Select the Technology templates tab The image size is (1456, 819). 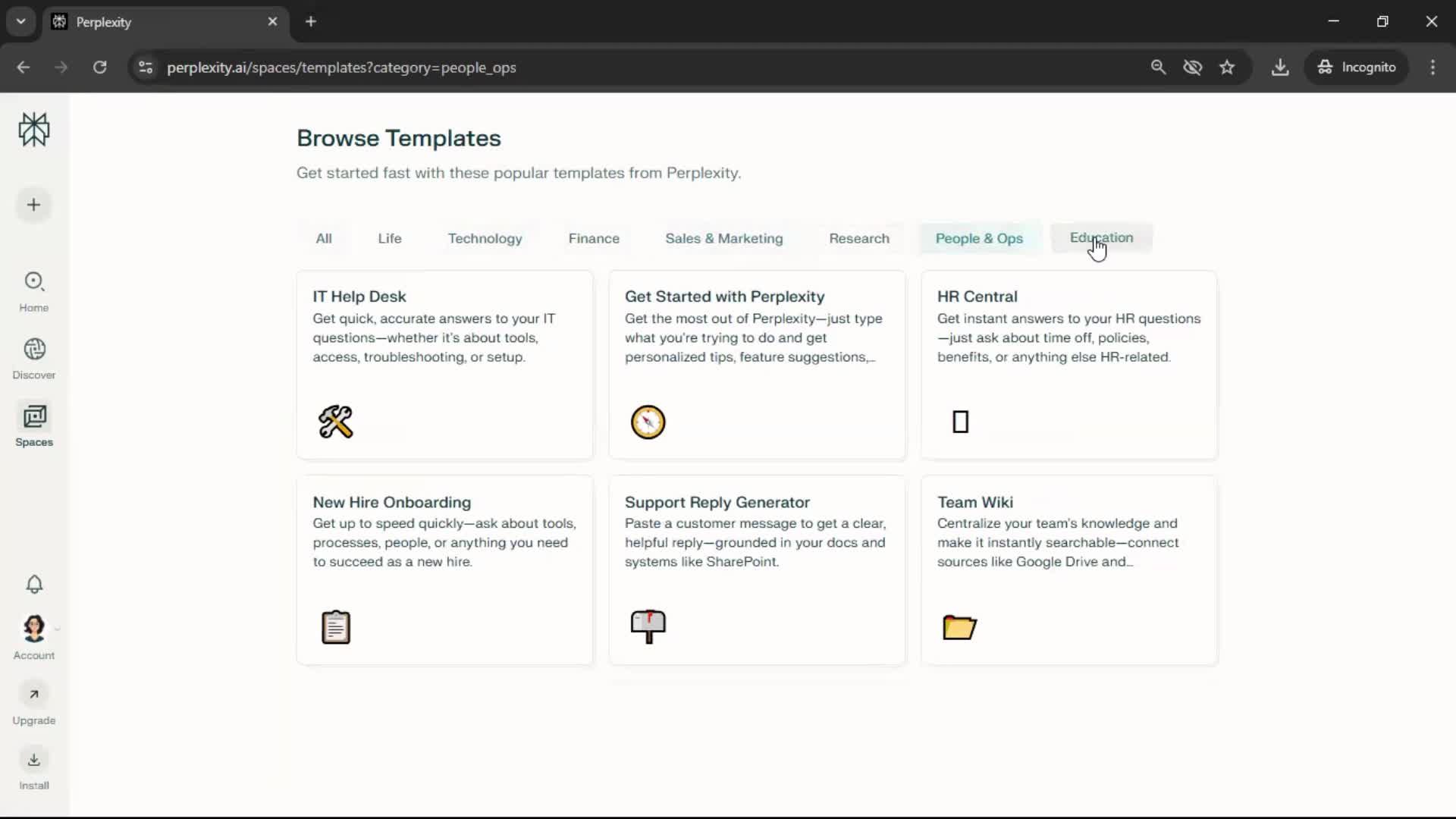click(485, 238)
